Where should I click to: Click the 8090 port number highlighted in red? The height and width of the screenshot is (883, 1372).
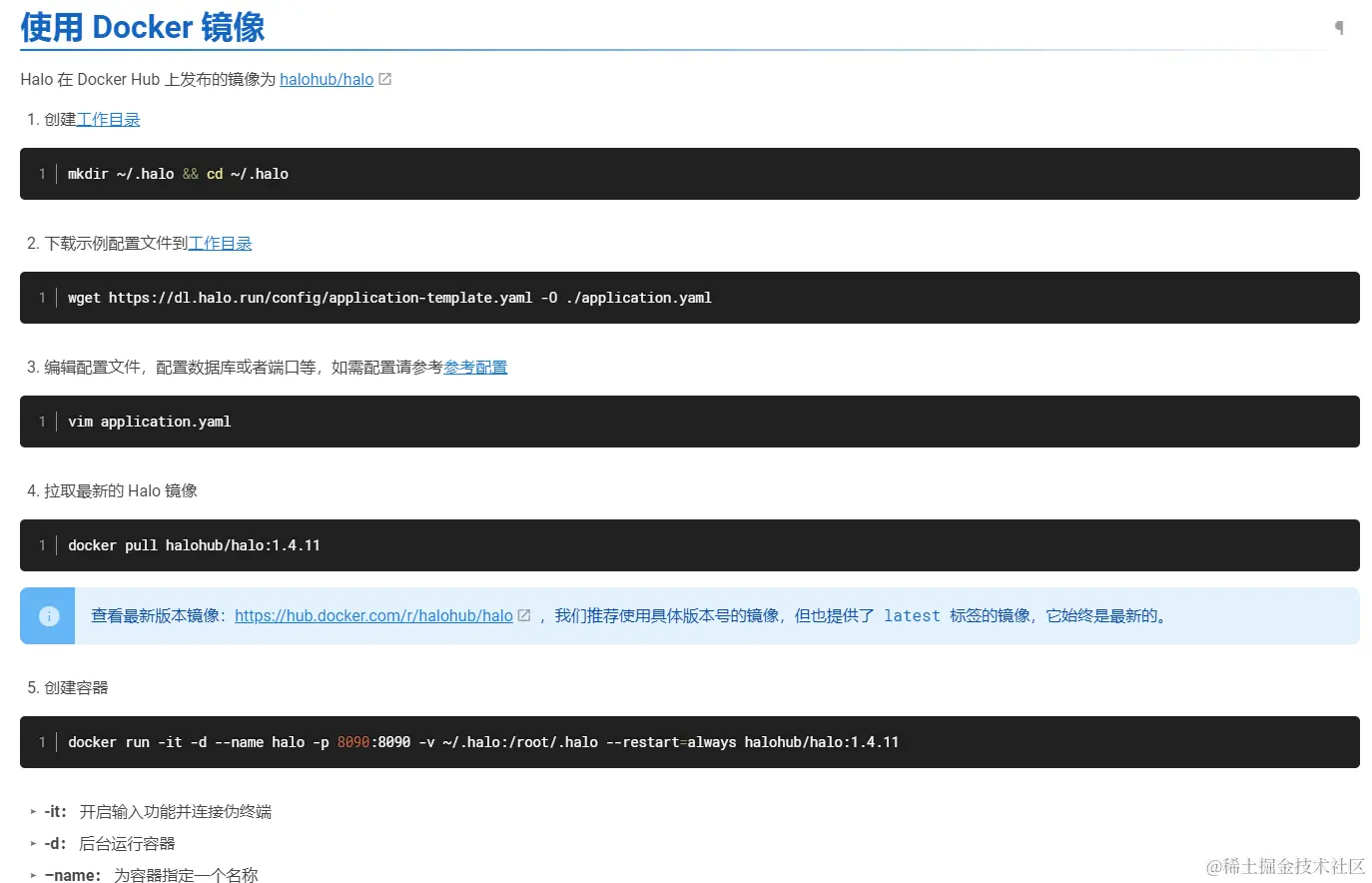tap(353, 742)
